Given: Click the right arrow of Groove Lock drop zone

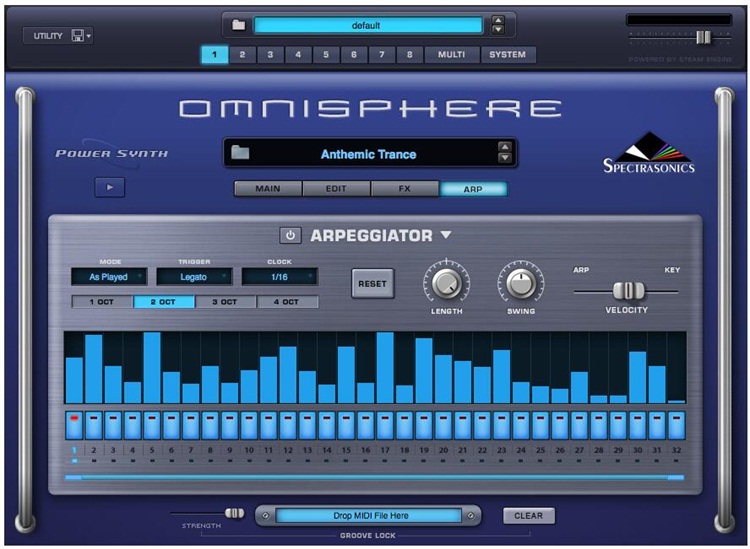Looking at the screenshot, I should tap(471, 516).
